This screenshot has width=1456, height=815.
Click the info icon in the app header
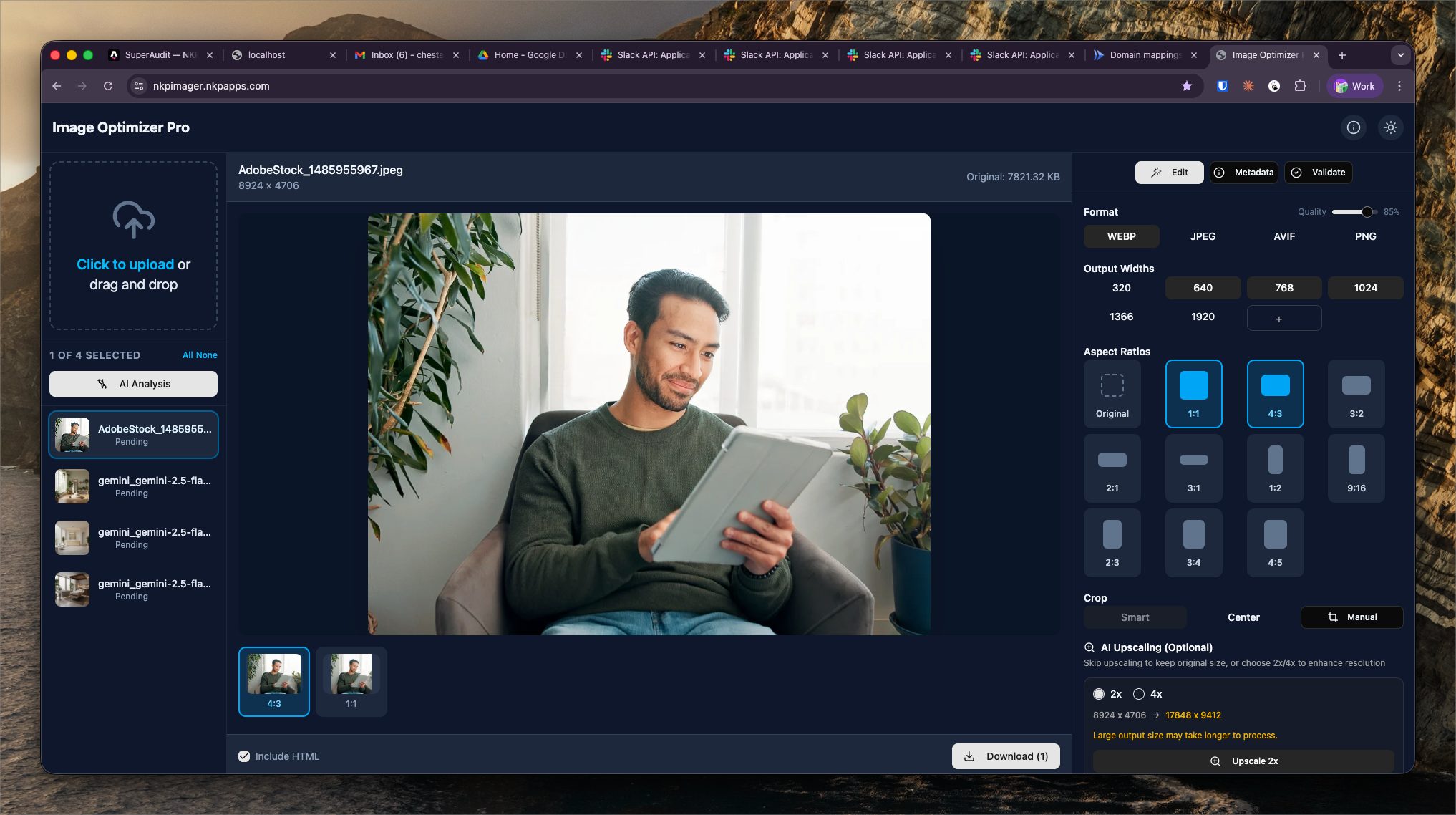(1353, 127)
